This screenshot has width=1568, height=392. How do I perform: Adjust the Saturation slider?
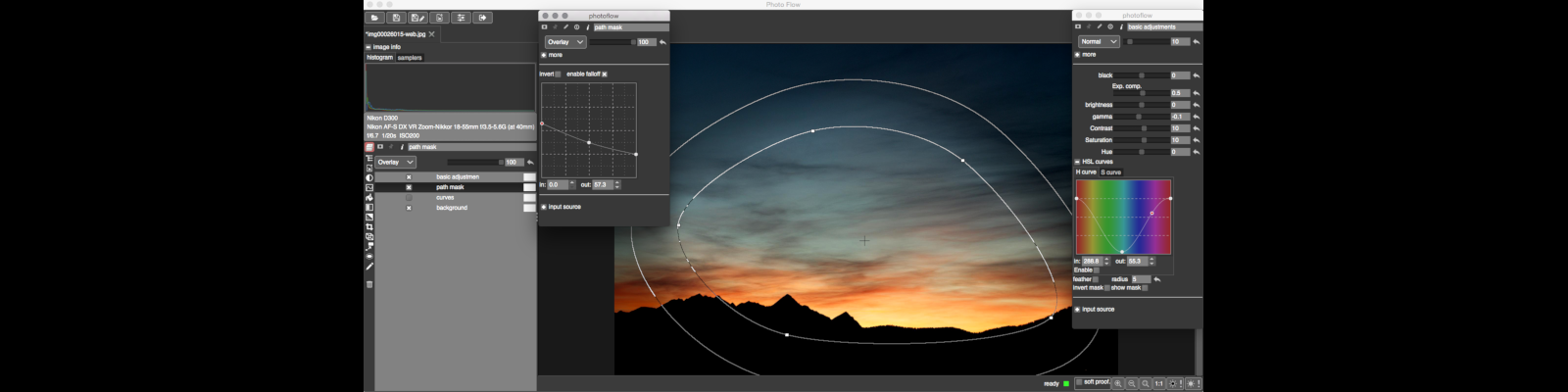(x=1143, y=140)
